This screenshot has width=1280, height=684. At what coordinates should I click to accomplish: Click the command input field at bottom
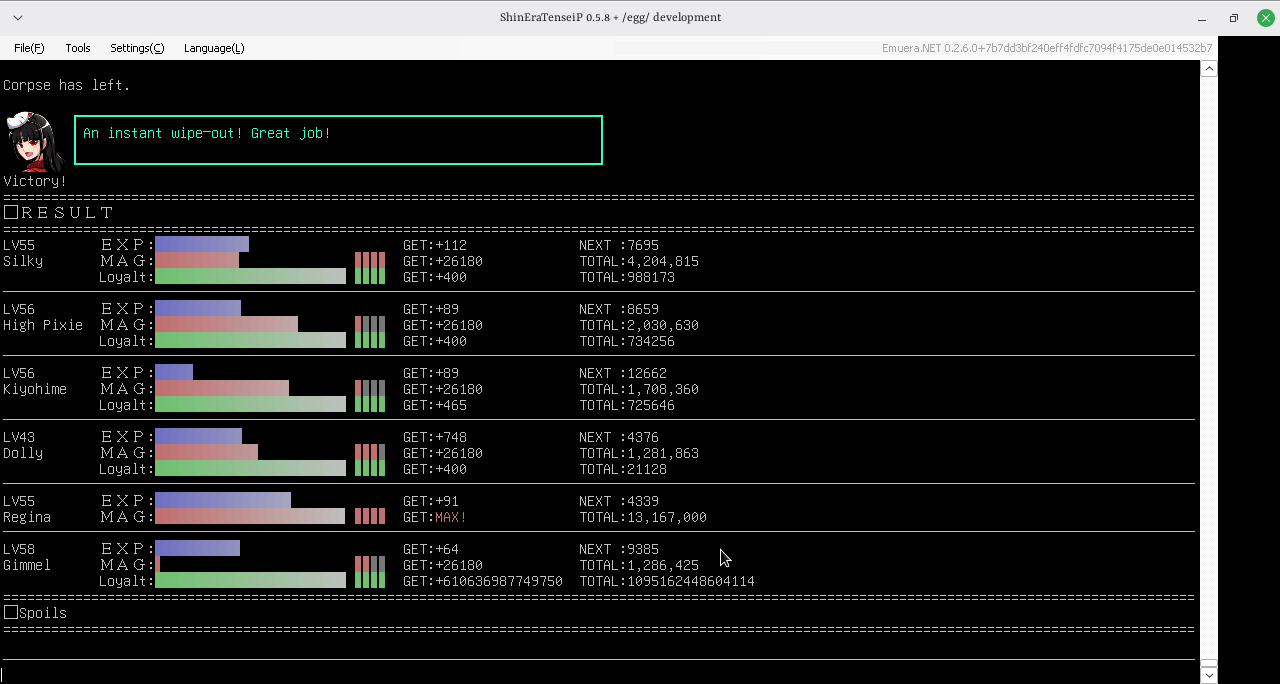[x=598, y=674]
